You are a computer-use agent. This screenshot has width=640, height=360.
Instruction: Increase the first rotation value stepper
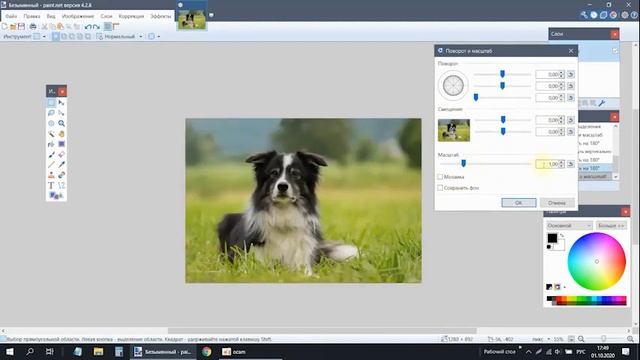pos(562,72)
